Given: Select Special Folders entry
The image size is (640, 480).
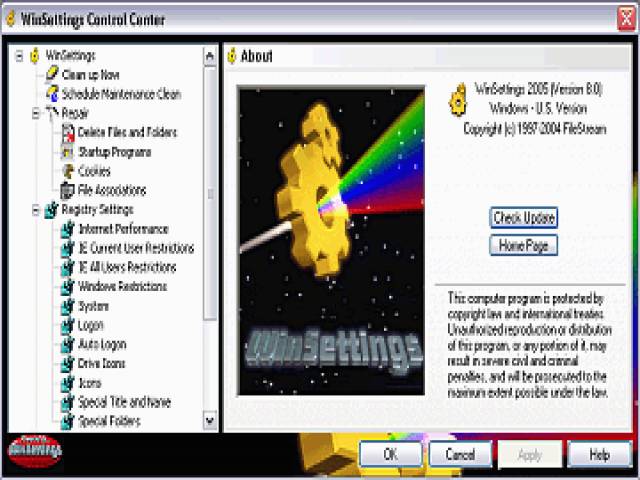Looking at the screenshot, I should point(109,421).
